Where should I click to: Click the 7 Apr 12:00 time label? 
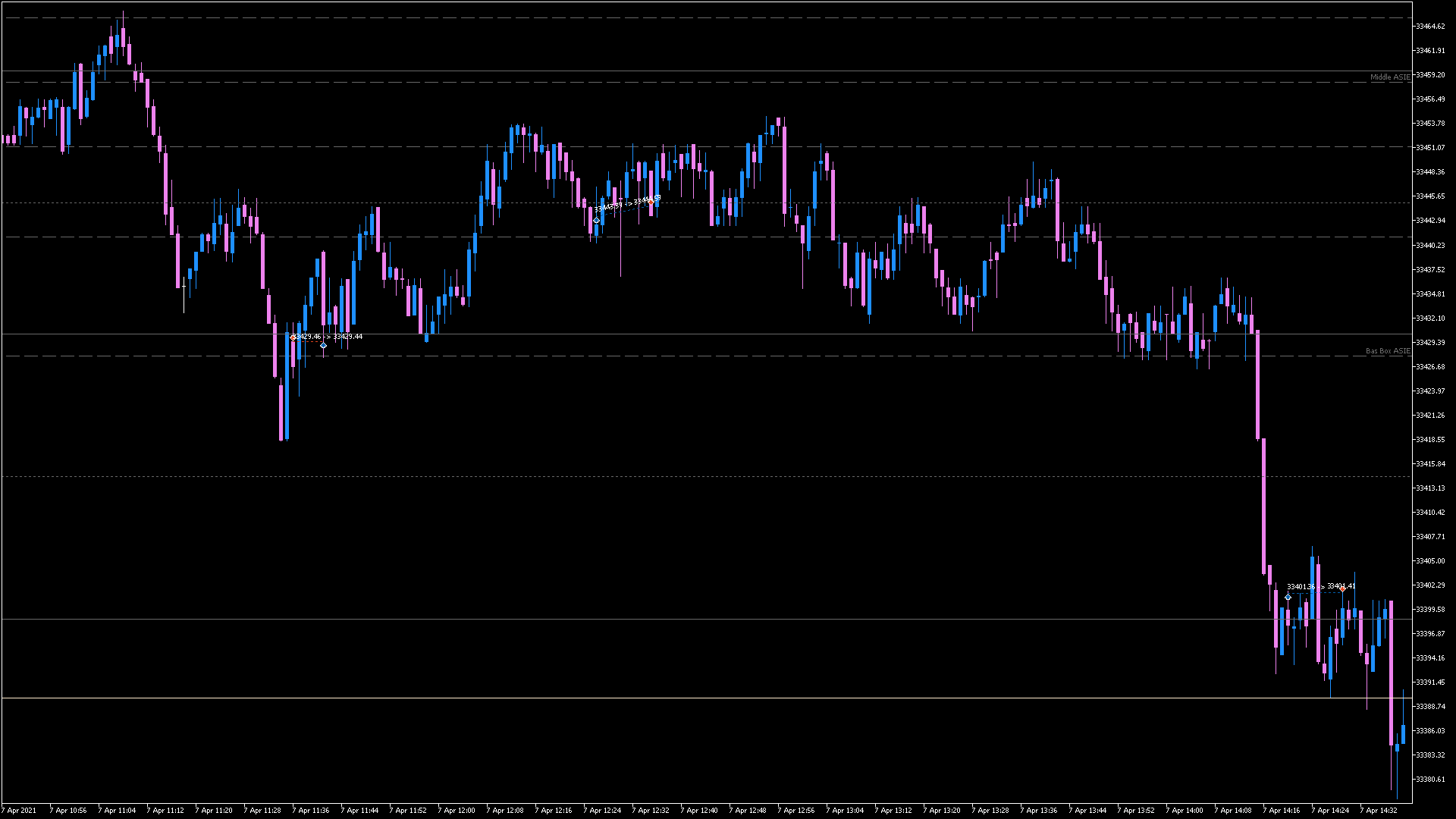457,811
